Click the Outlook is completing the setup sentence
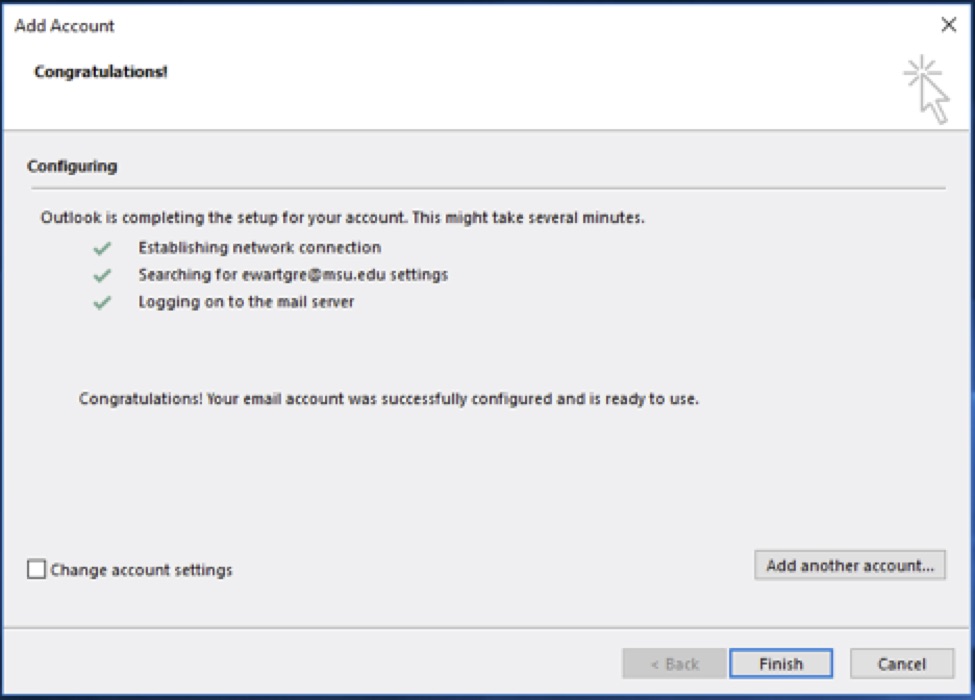 (342, 217)
